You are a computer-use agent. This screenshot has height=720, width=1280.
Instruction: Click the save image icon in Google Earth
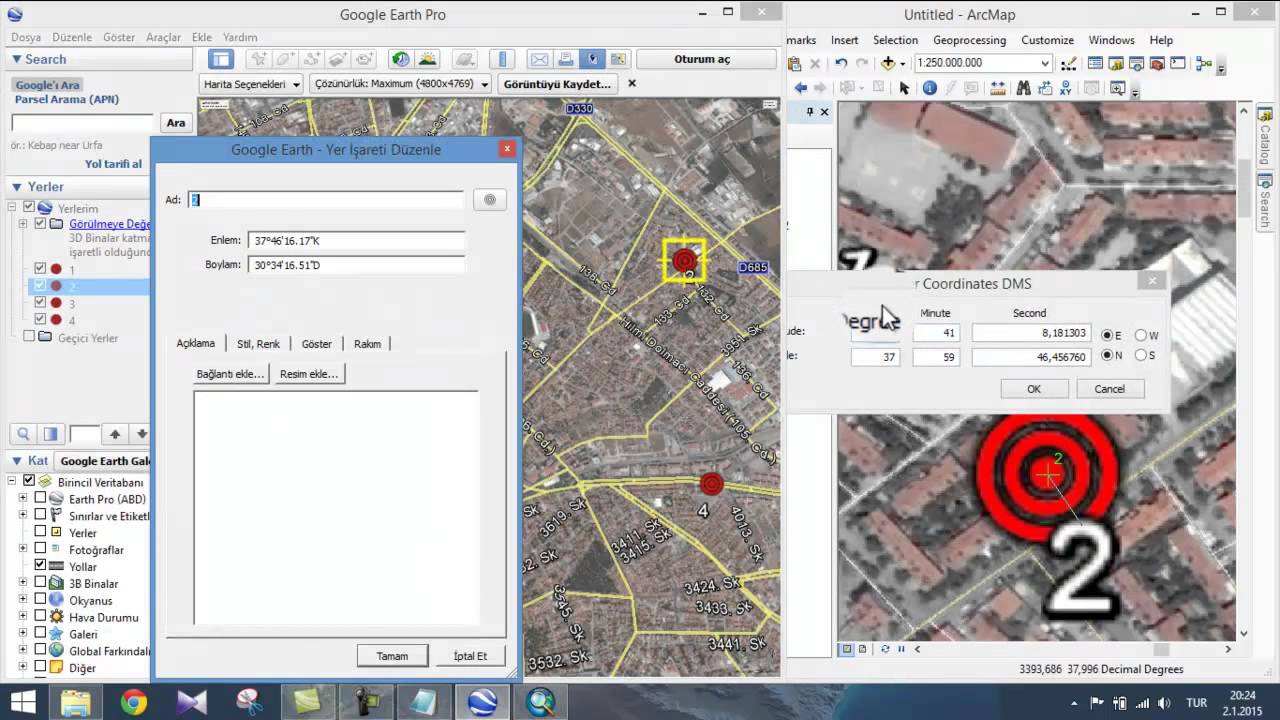(593, 59)
